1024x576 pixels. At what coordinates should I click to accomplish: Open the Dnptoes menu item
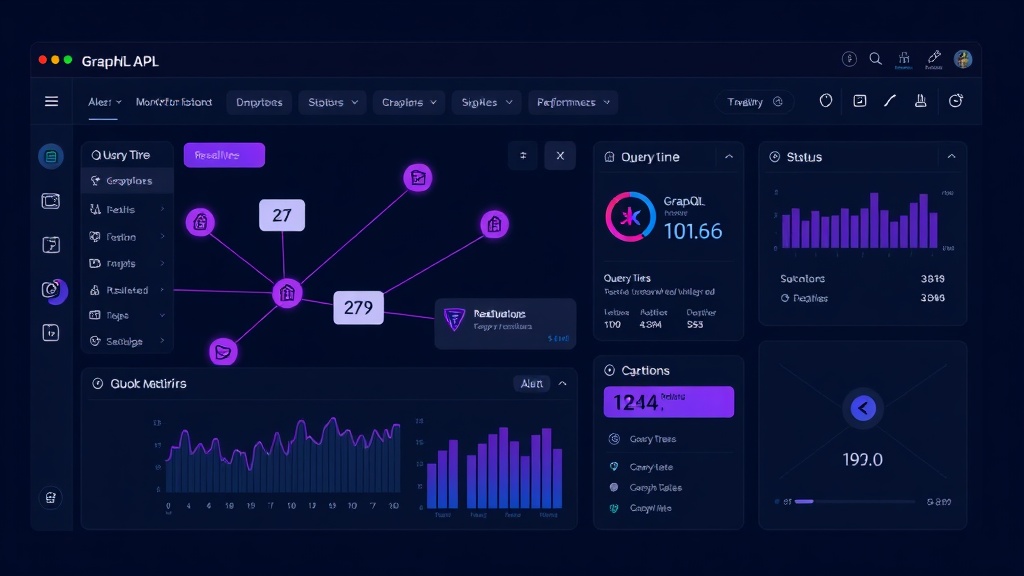(259, 103)
